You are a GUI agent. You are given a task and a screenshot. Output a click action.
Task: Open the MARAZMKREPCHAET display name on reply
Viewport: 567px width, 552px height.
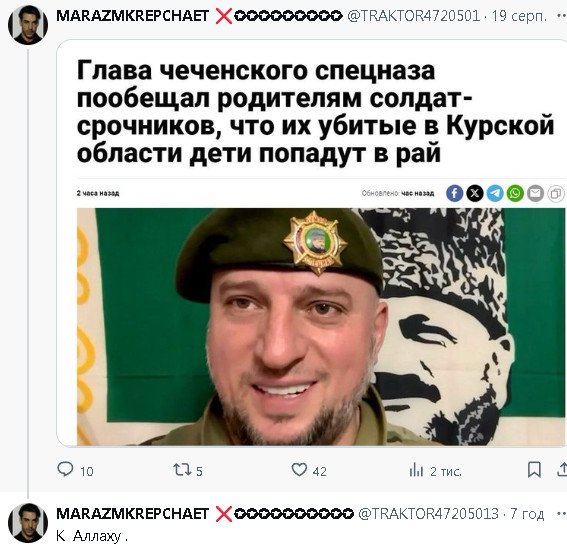(x=133, y=514)
